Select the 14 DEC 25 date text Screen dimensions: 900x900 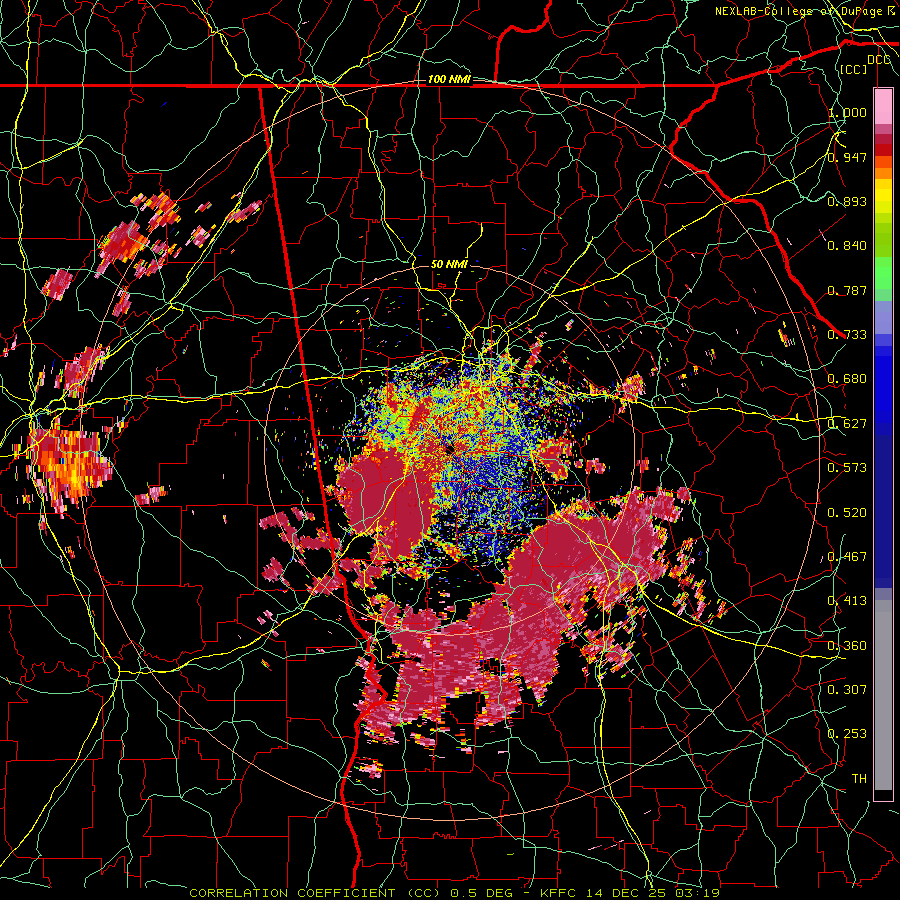627,893
